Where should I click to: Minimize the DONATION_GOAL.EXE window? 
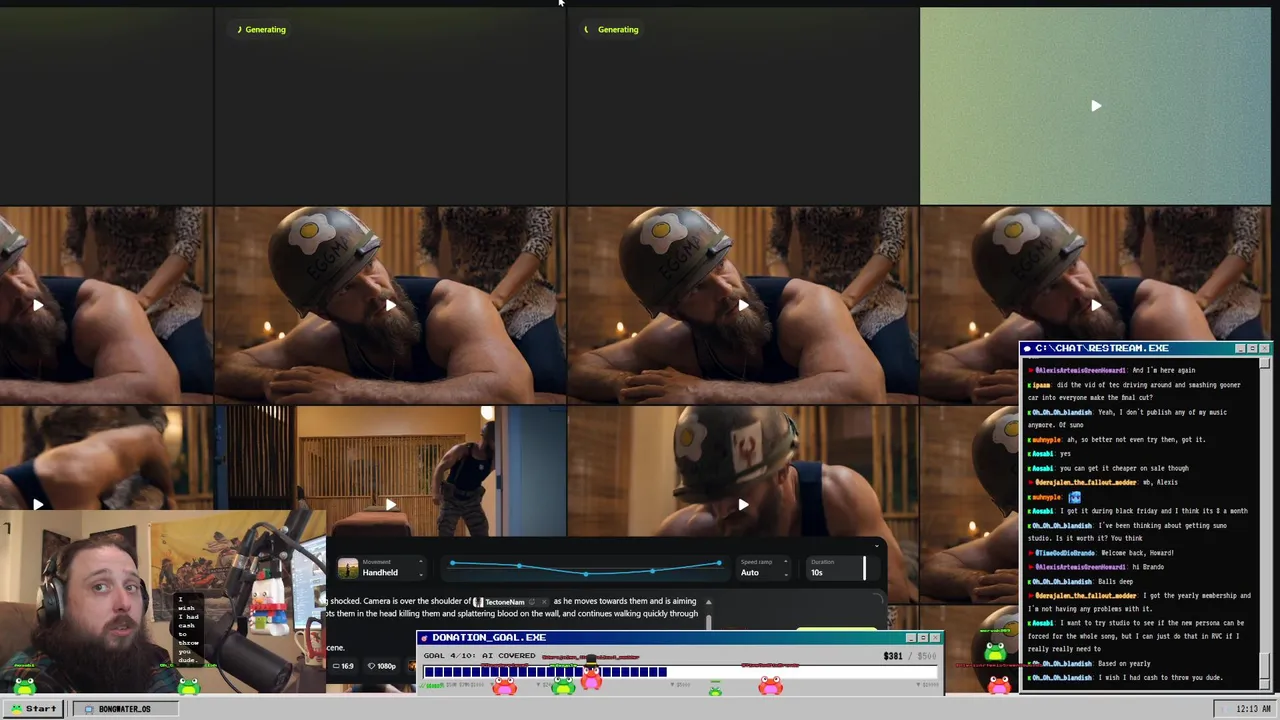910,638
